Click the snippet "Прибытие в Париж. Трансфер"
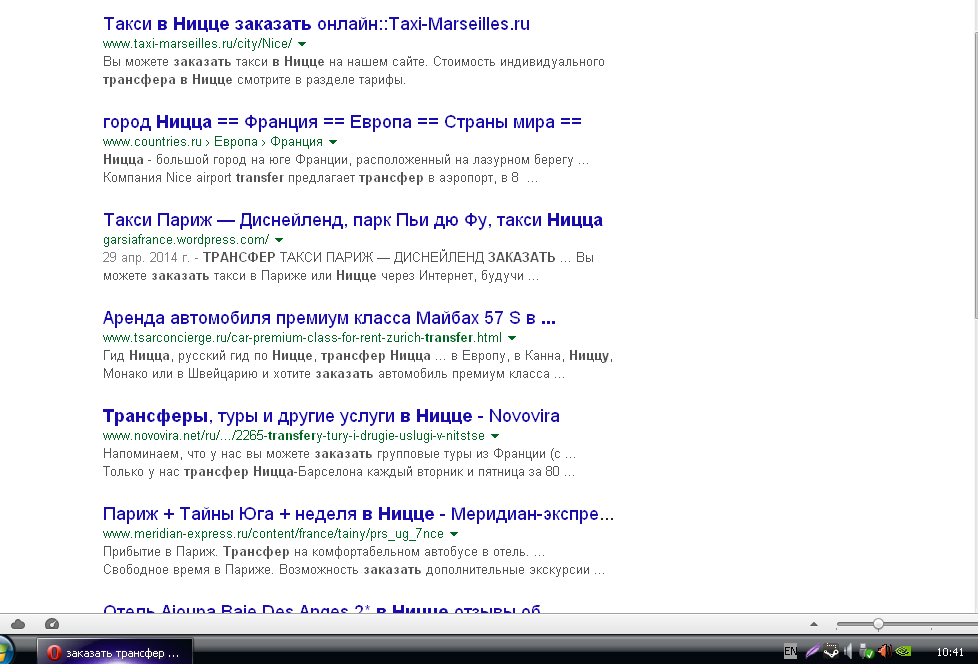 point(354,561)
